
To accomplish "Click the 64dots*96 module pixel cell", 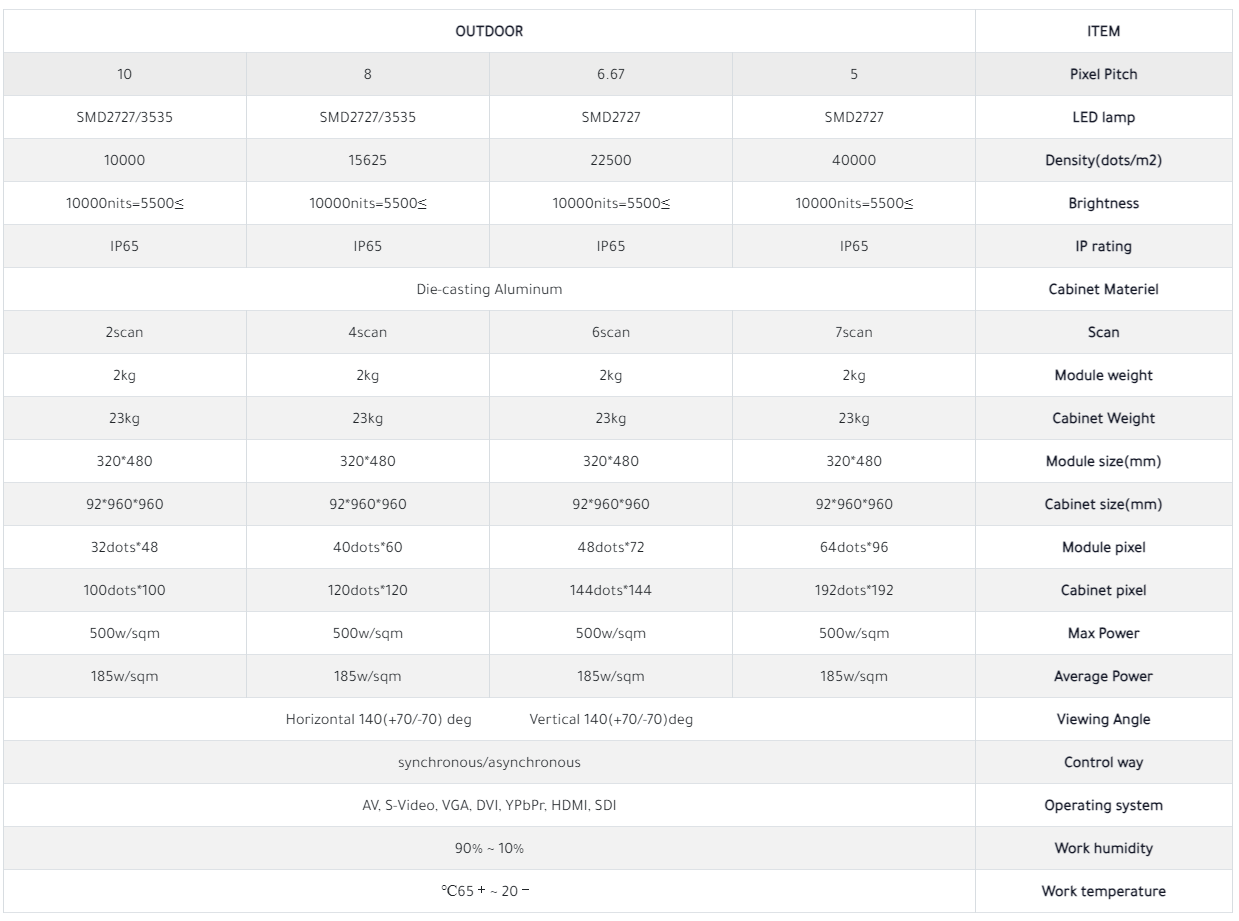I will 853,547.
